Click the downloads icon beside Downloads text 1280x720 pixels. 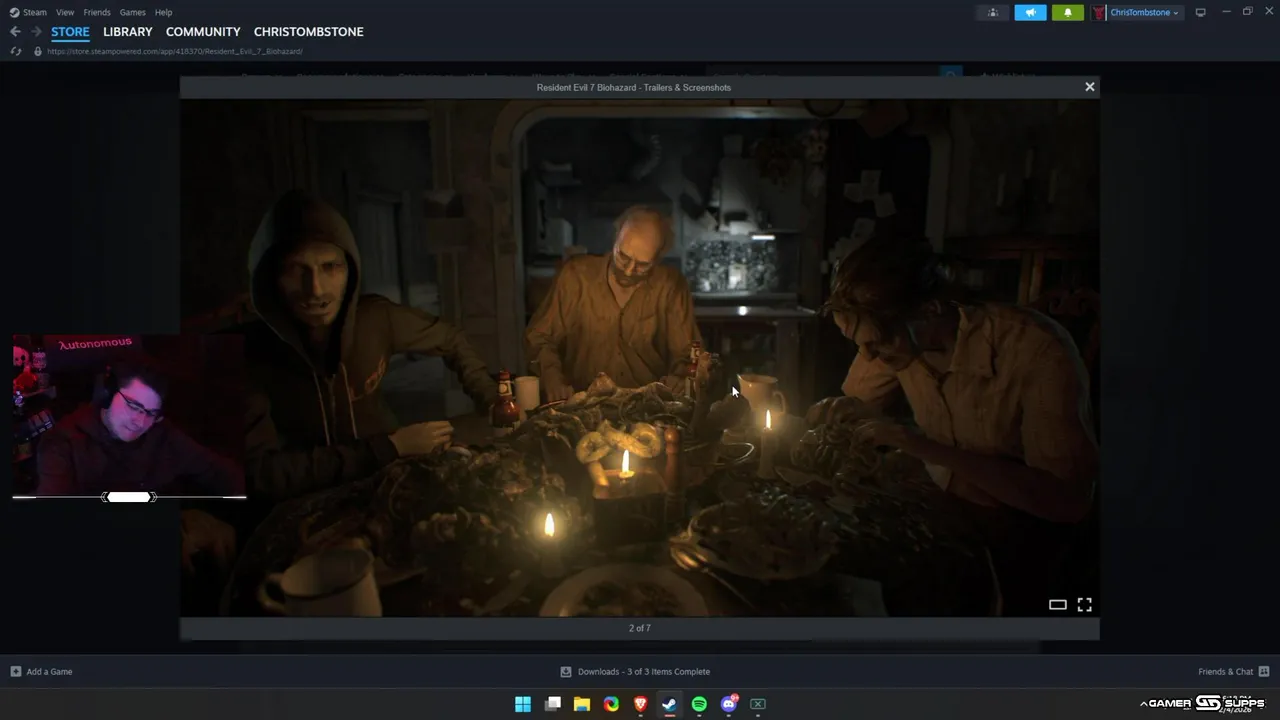coord(566,671)
